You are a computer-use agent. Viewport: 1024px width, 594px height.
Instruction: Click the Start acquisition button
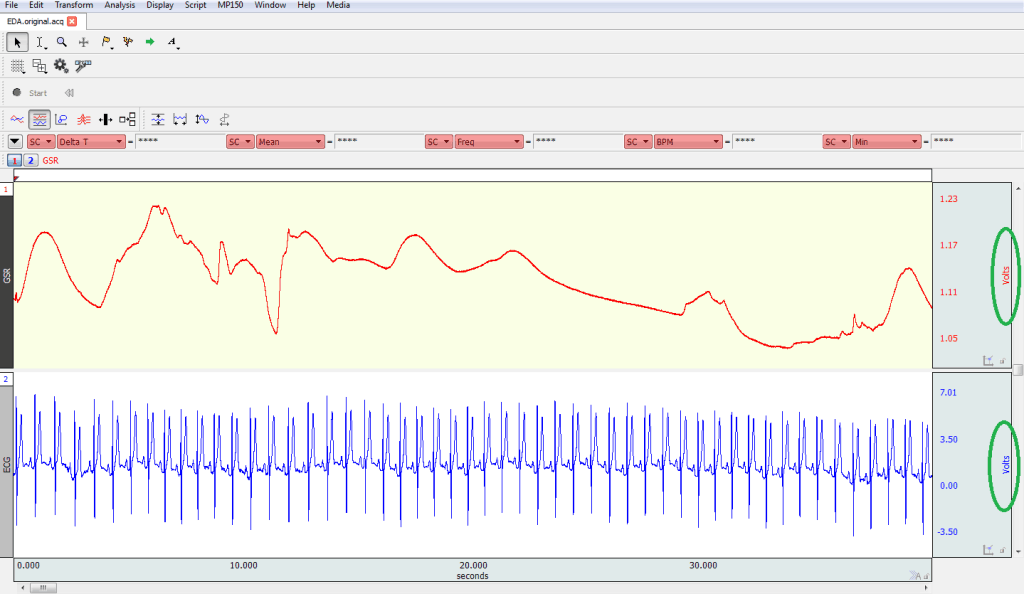coord(30,93)
